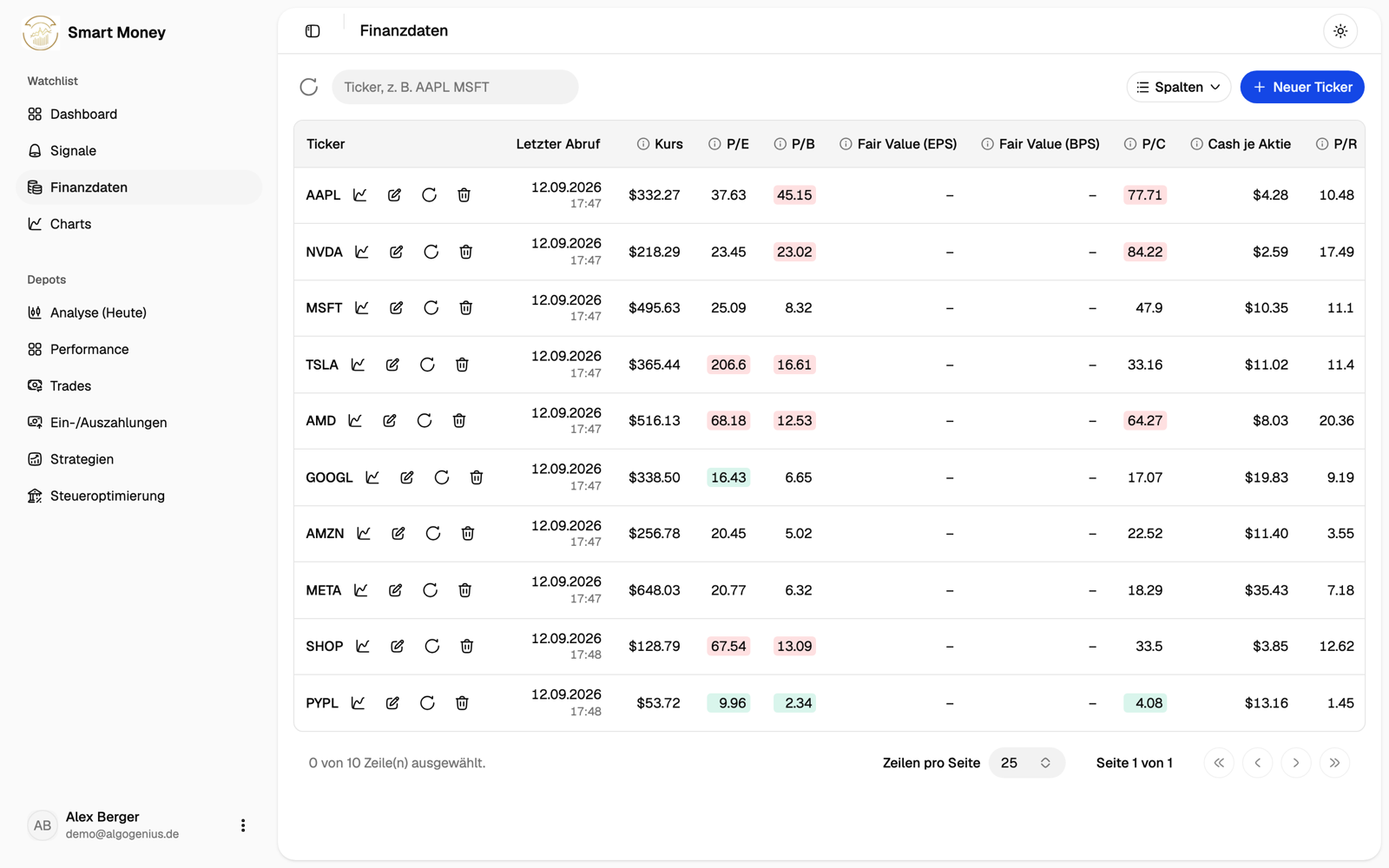This screenshot has height=868, width=1389.
Task: Open Trades in the sidebar
Action: click(x=139, y=386)
